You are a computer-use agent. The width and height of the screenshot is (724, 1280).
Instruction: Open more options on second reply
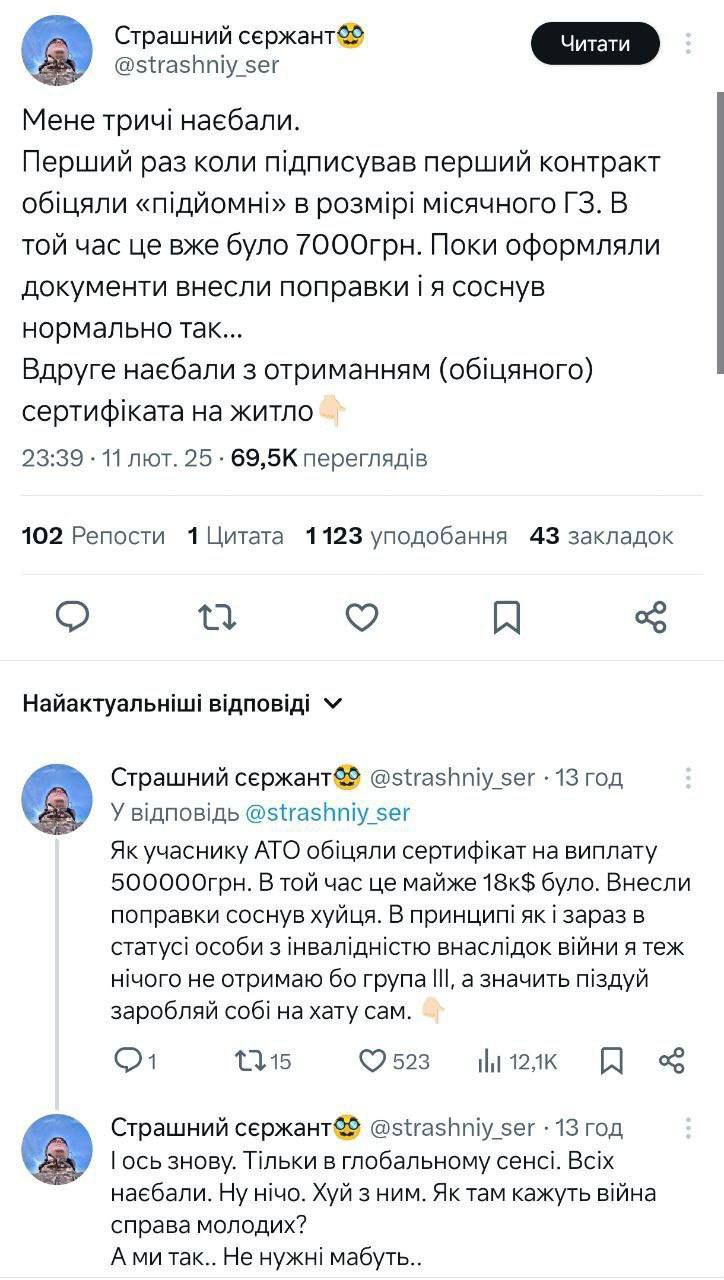(689, 1128)
